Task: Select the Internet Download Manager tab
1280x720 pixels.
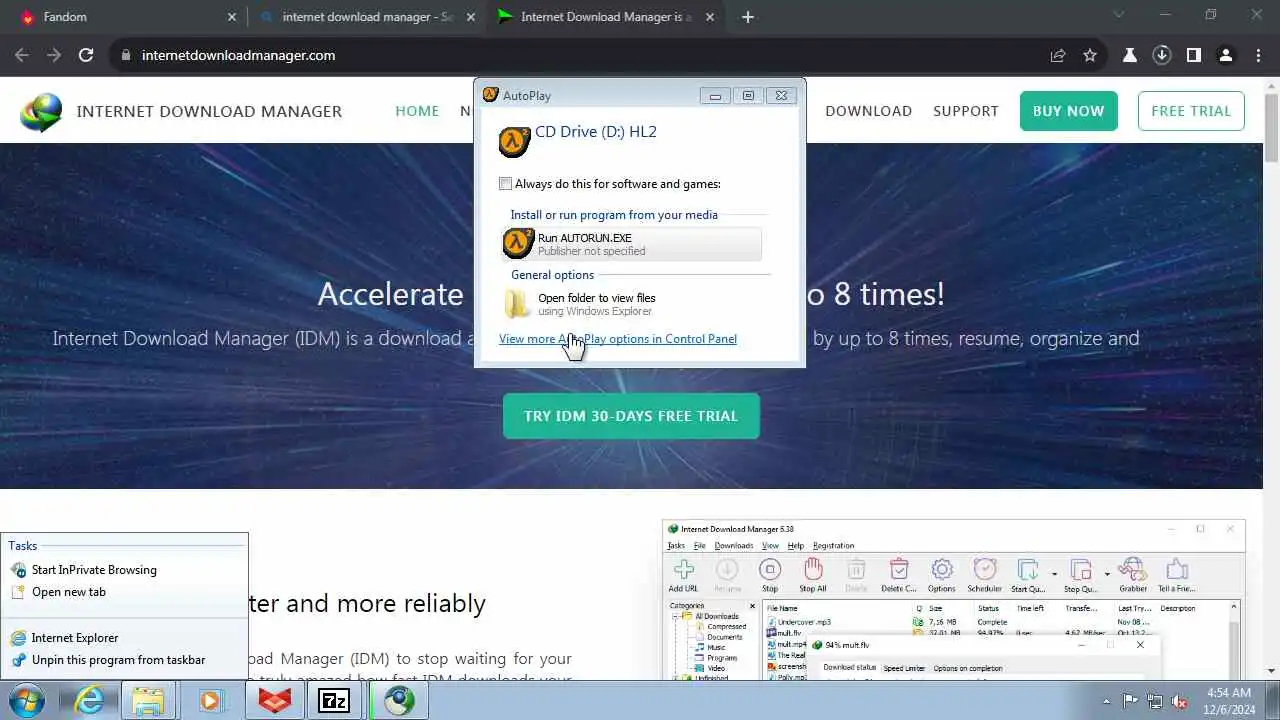Action: [x=605, y=17]
